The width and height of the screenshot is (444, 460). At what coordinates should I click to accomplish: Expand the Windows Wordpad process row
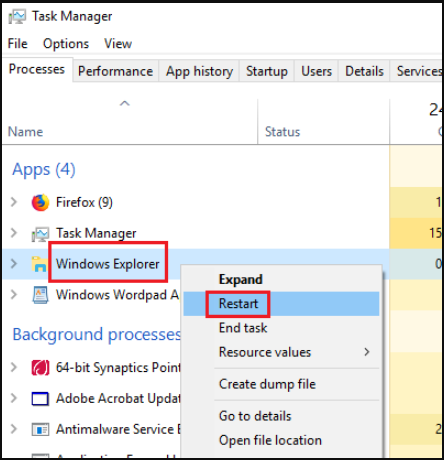point(14,295)
